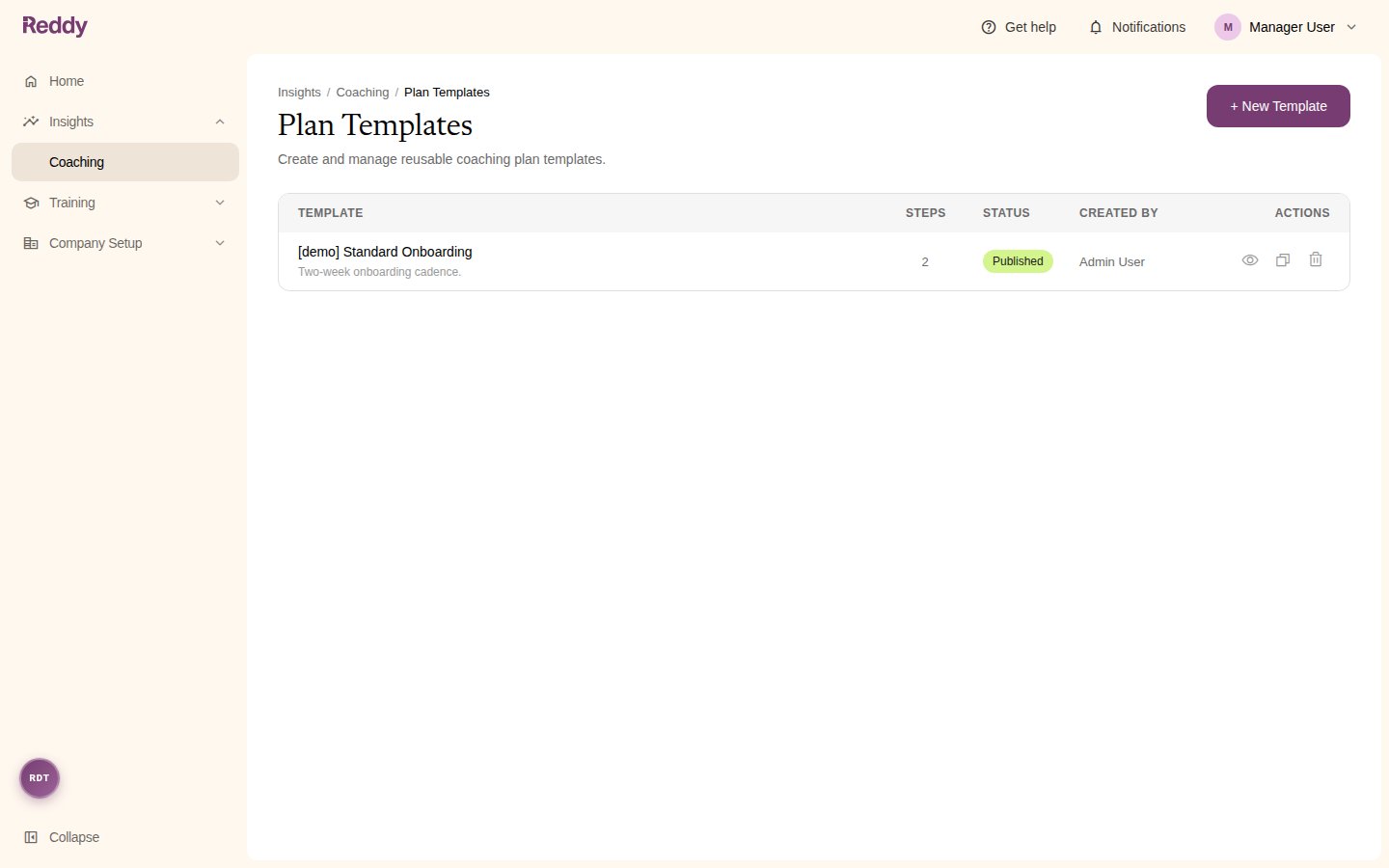
Task: Click the Get help link text
Action: (1030, 27)
